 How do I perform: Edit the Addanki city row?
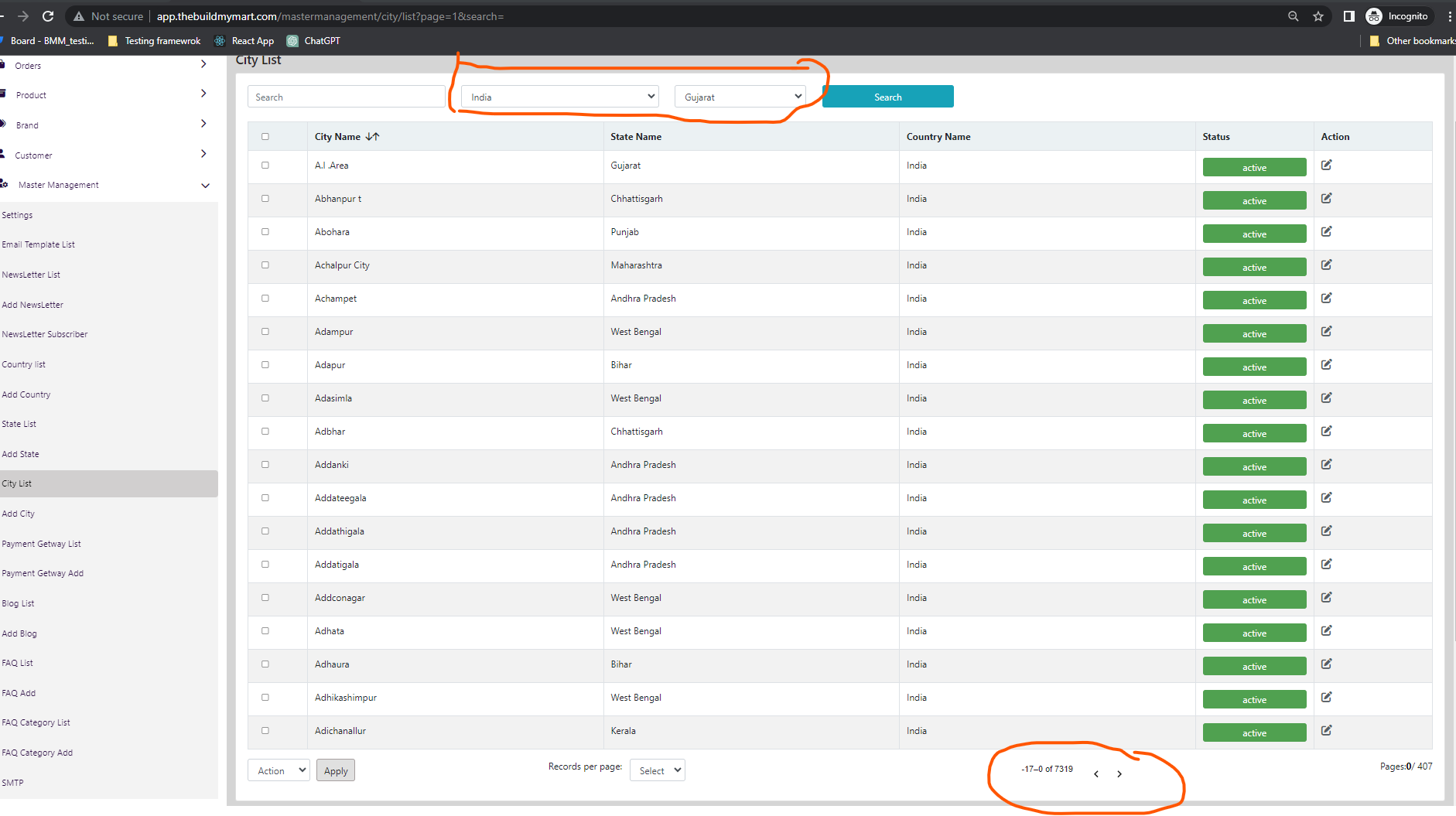point(1326,464)
